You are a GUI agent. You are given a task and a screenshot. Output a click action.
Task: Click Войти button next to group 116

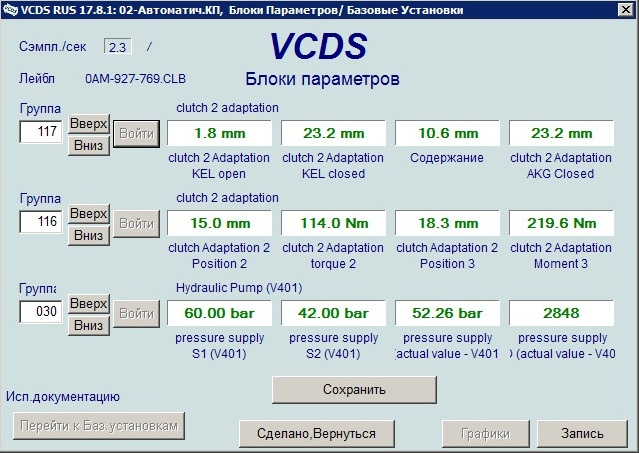coord(136,224)
